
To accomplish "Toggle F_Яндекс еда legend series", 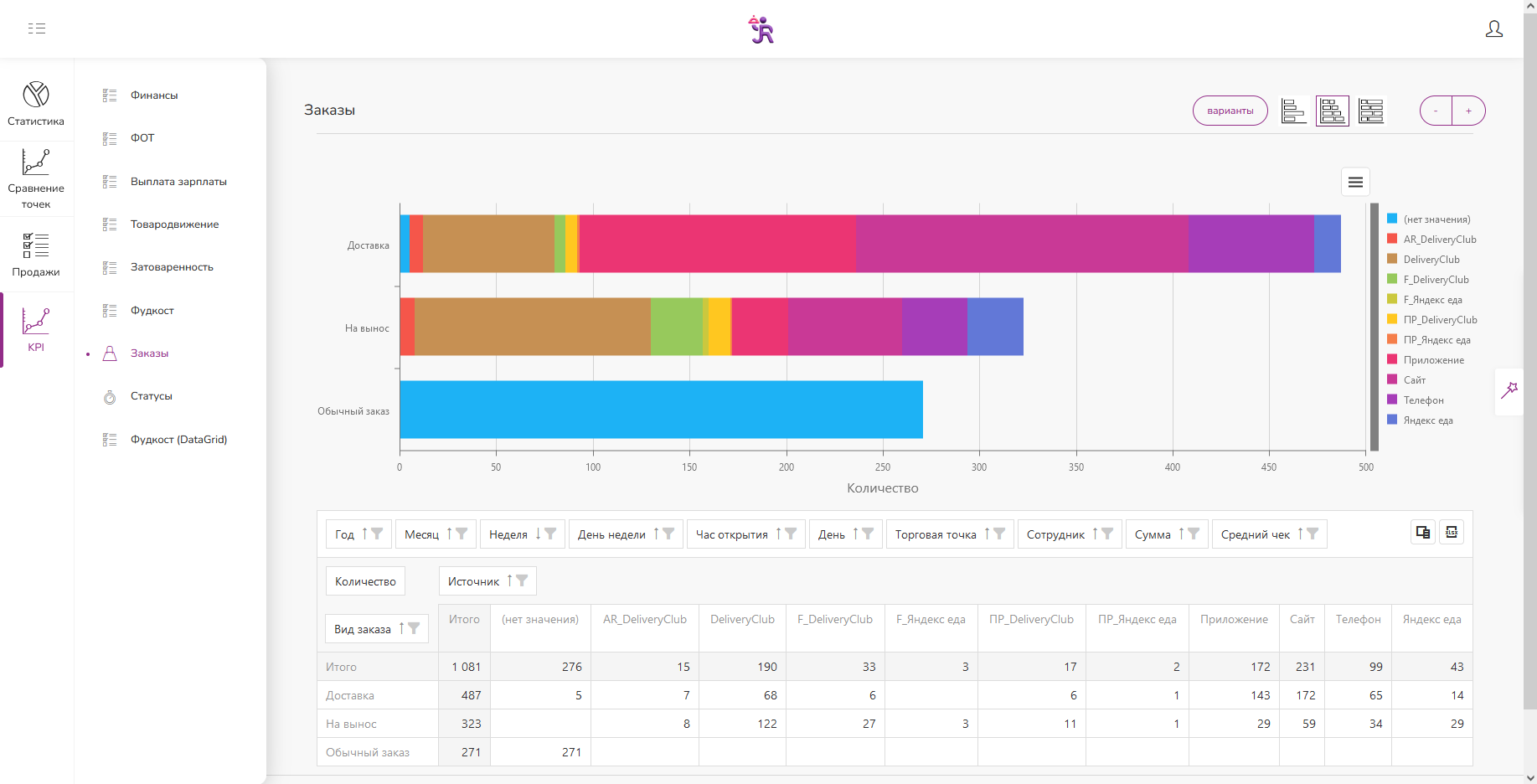I will tap(1424, 300).
